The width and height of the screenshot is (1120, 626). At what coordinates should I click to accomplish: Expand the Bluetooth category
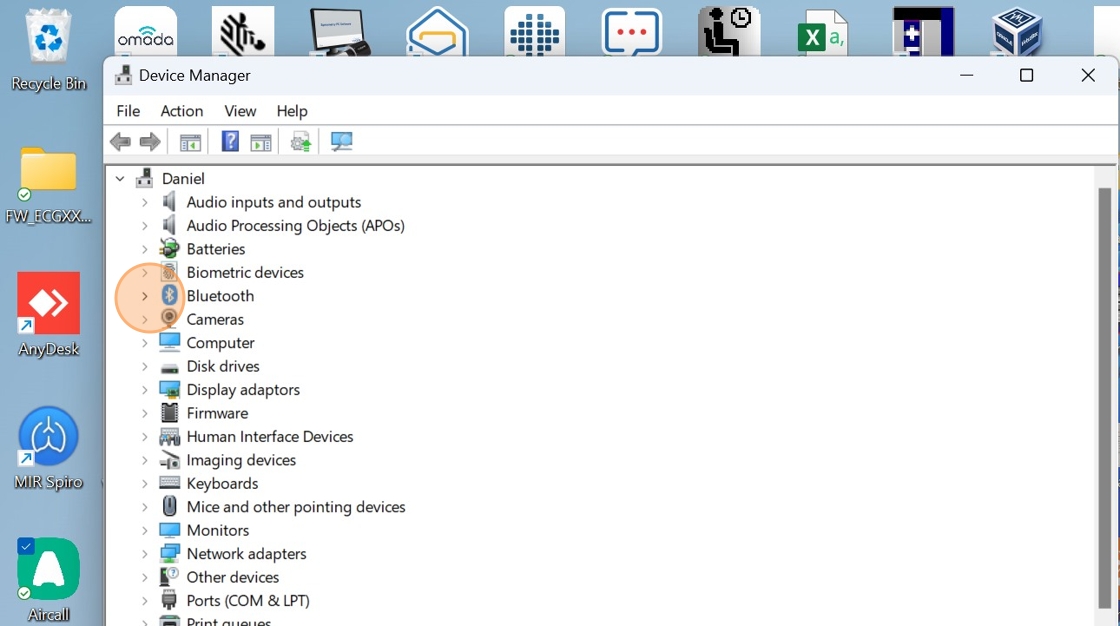click(144, 296)
